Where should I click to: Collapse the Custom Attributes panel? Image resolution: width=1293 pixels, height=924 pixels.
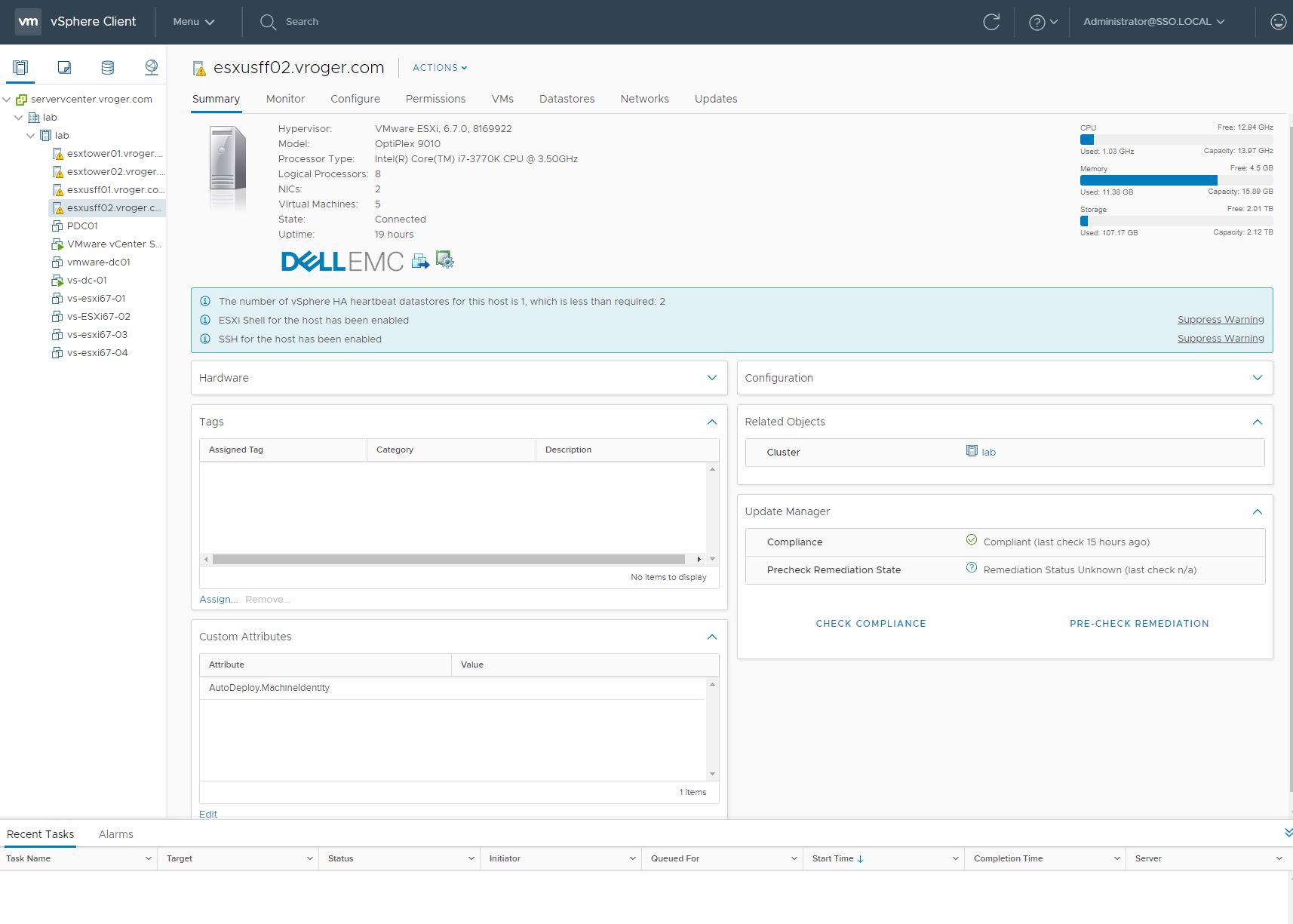(711, 637)
